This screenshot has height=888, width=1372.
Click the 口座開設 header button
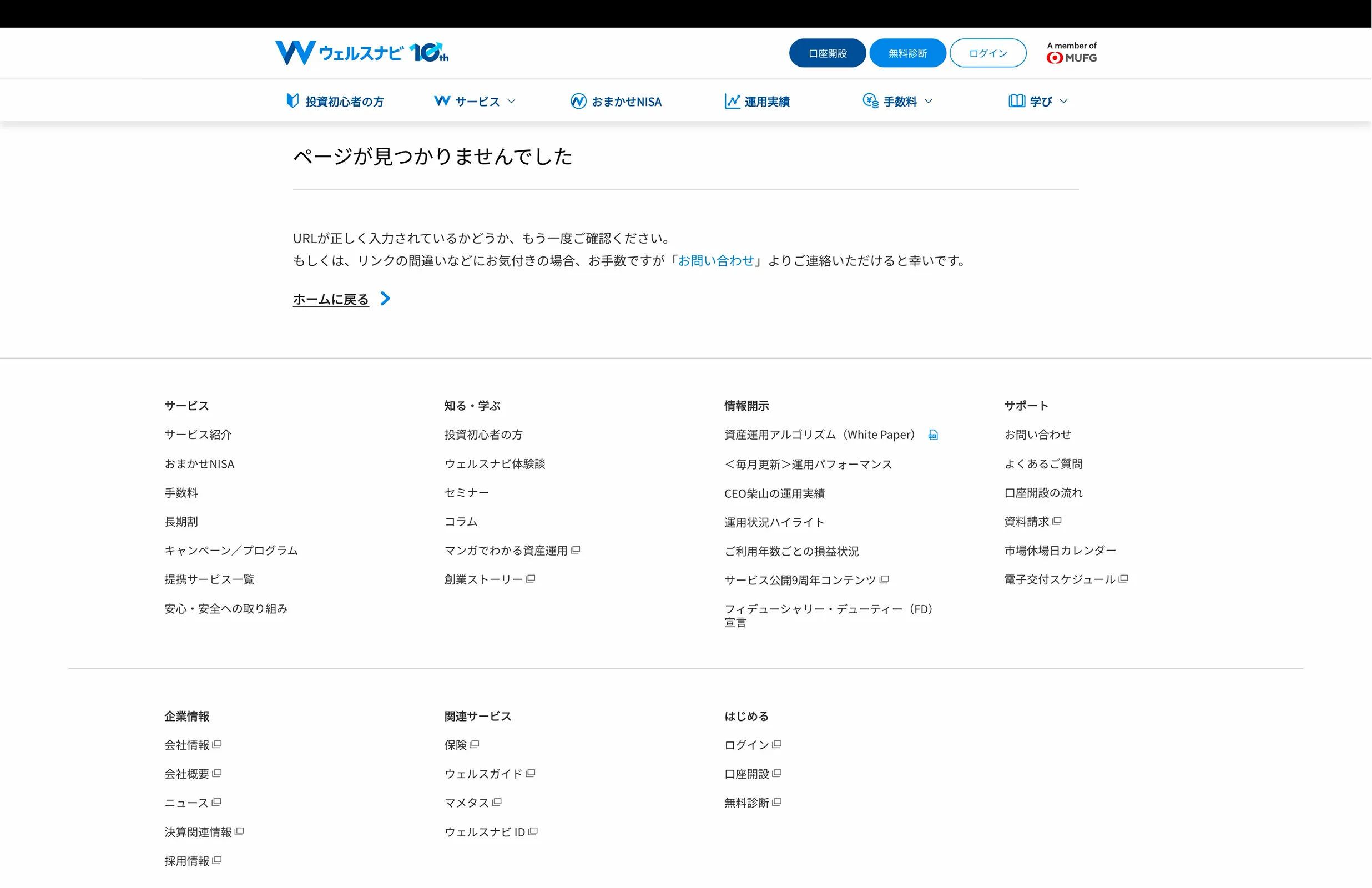[827, 53]
